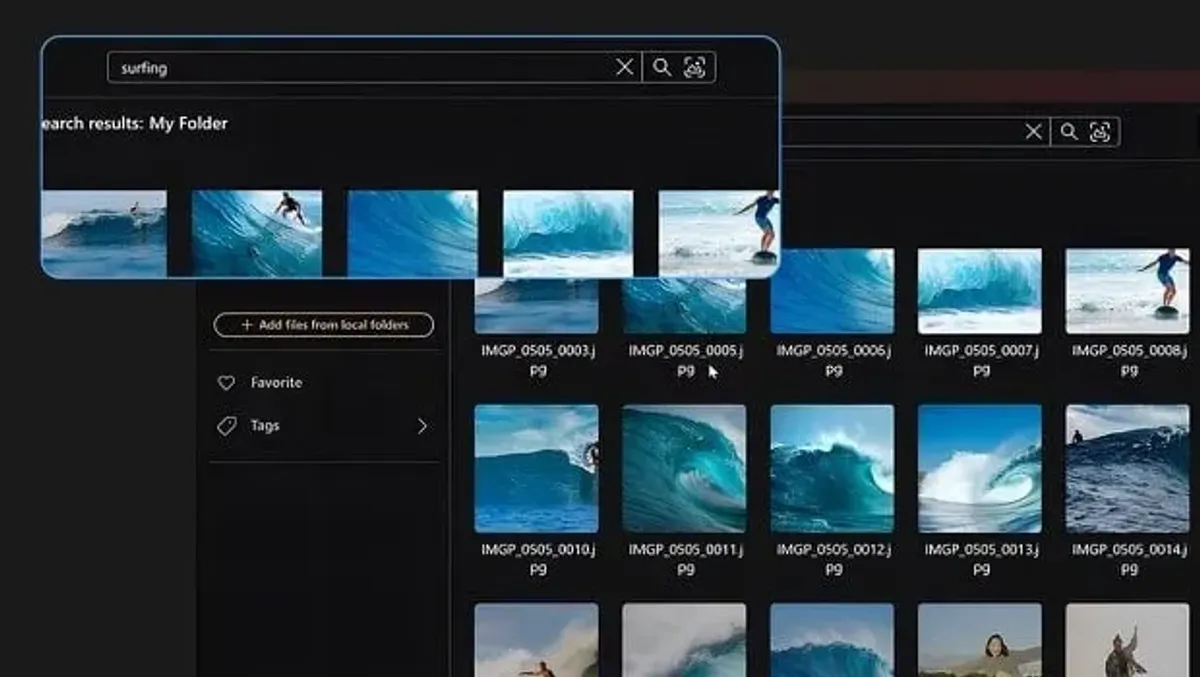Click the file name IMGP_0505_0005.jpg
Viewport: 1200px width, 677px height.
coord(685,360)
